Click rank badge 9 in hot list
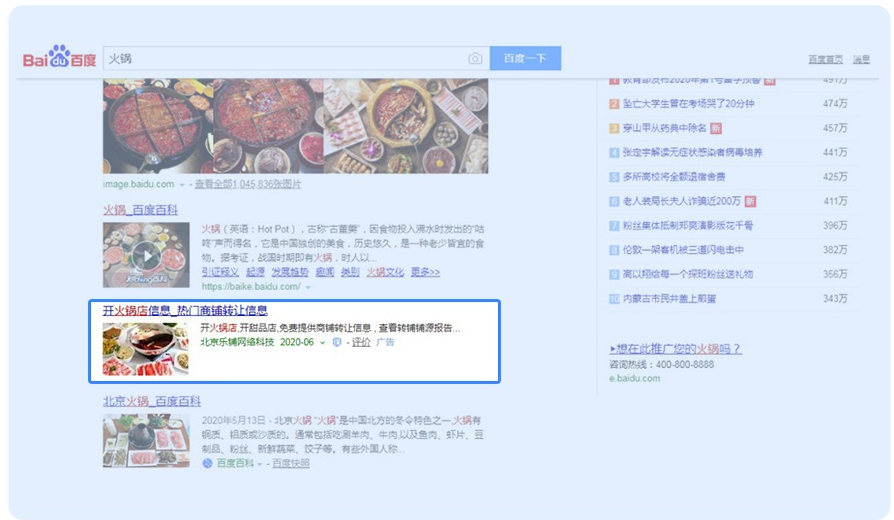The image size is (894, 520). tap(614, 275)
